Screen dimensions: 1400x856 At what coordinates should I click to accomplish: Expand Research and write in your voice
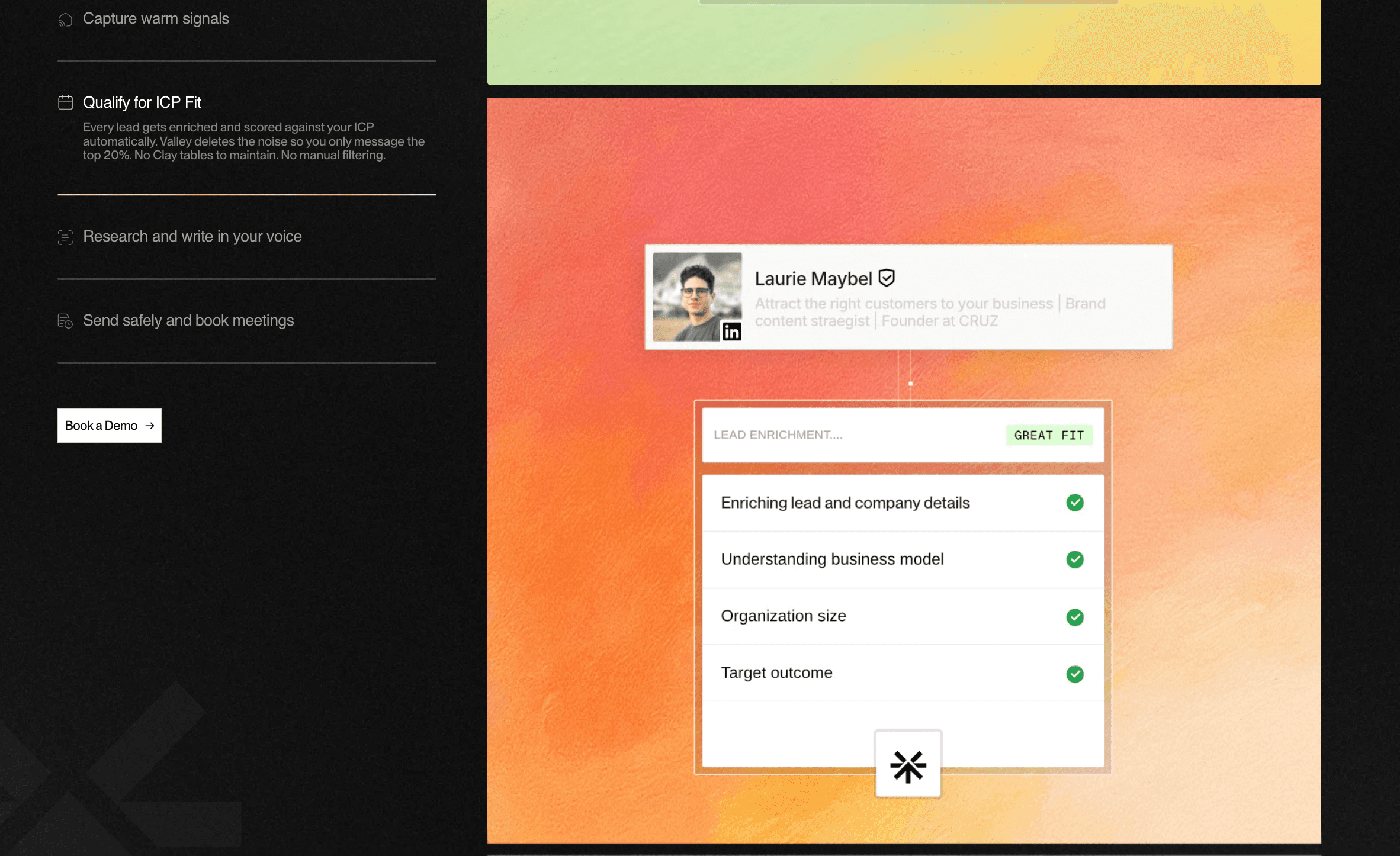pyautogui.click(x=192, y=237)
